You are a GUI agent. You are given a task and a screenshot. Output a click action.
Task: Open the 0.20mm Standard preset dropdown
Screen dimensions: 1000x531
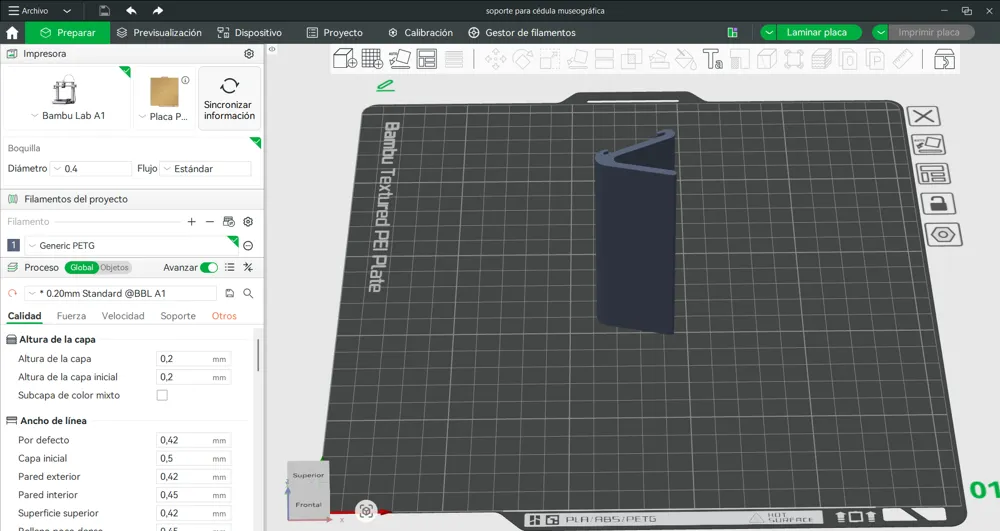[x=121, y=293]
